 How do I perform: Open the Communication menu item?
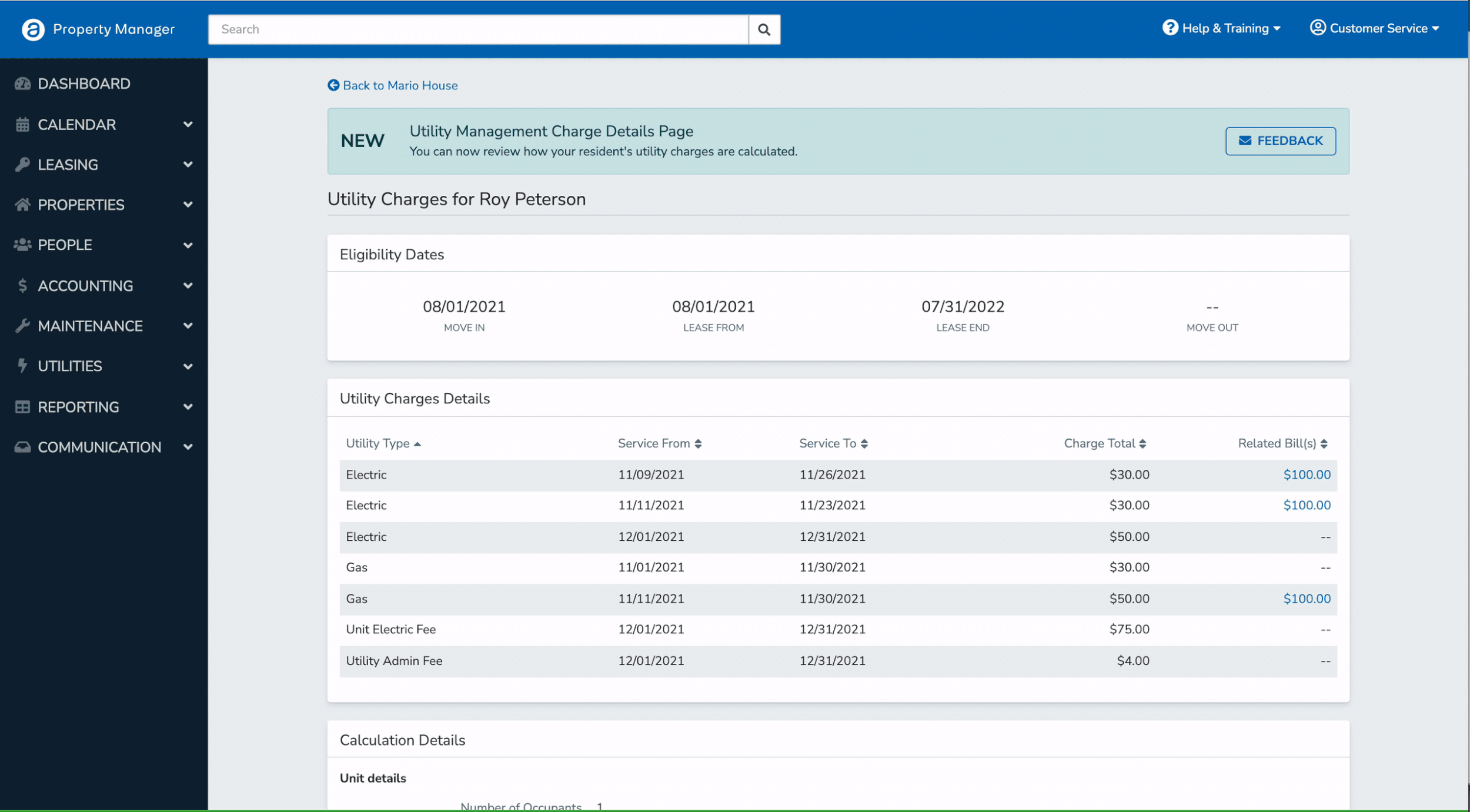point(99,447)
